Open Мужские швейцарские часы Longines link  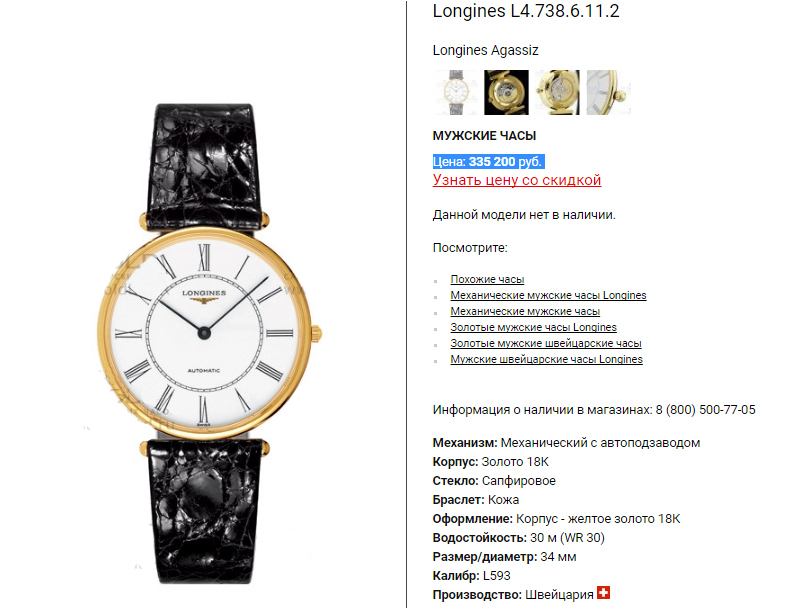(547, 359)
